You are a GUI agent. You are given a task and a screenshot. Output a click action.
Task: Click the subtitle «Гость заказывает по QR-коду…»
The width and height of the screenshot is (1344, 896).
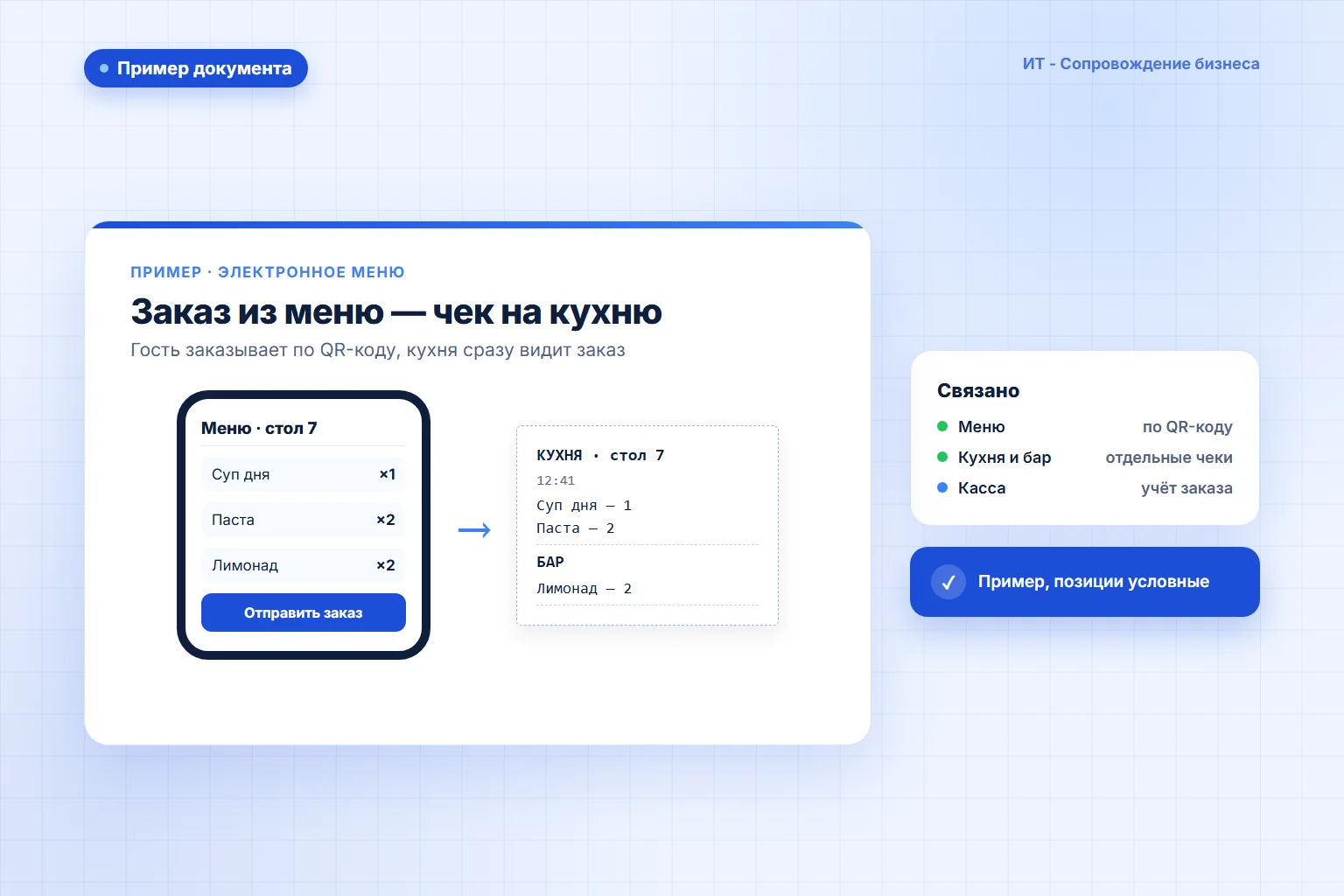[378, 350]
